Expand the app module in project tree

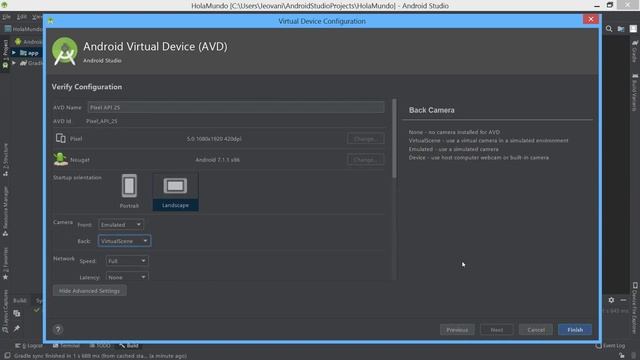coord(14,53)
